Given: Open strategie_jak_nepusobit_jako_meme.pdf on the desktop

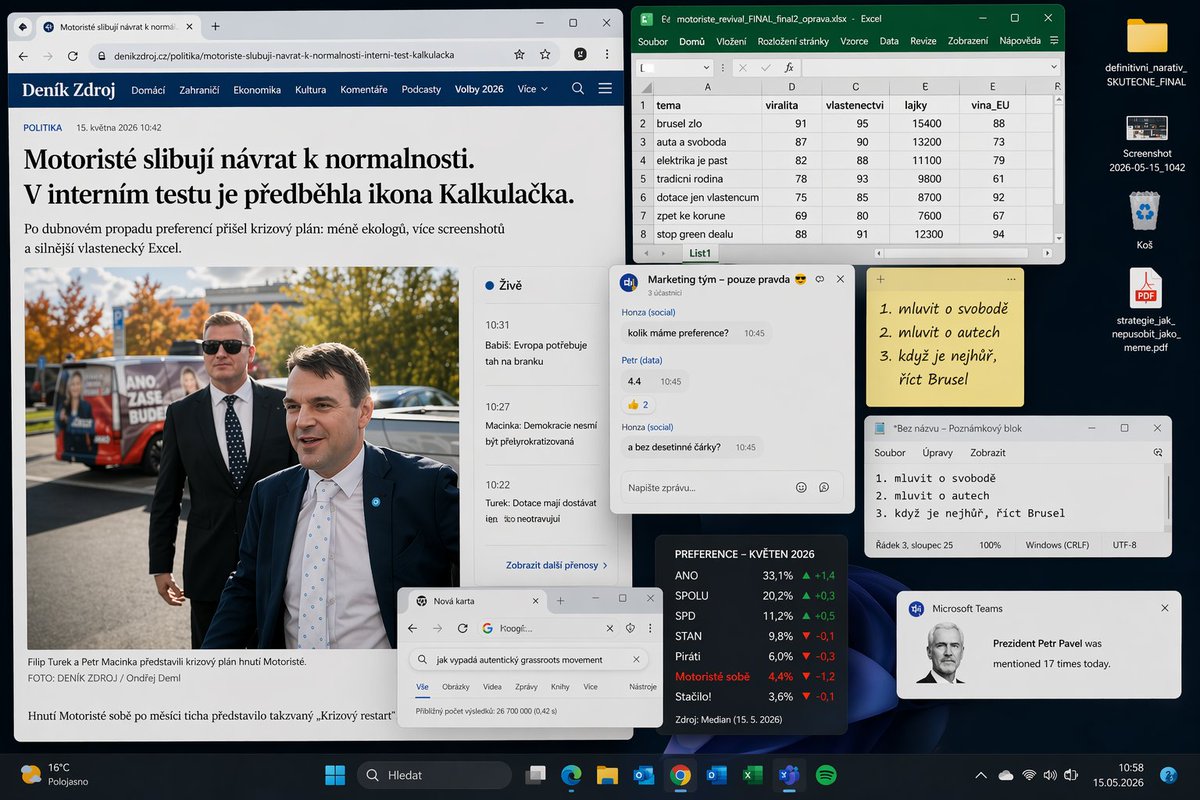Looking at the screenshot, I should [x=1145, y=311].
